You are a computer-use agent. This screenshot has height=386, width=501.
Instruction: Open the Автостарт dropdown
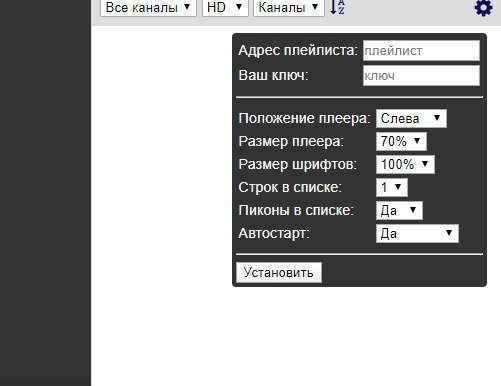[417, 233]
